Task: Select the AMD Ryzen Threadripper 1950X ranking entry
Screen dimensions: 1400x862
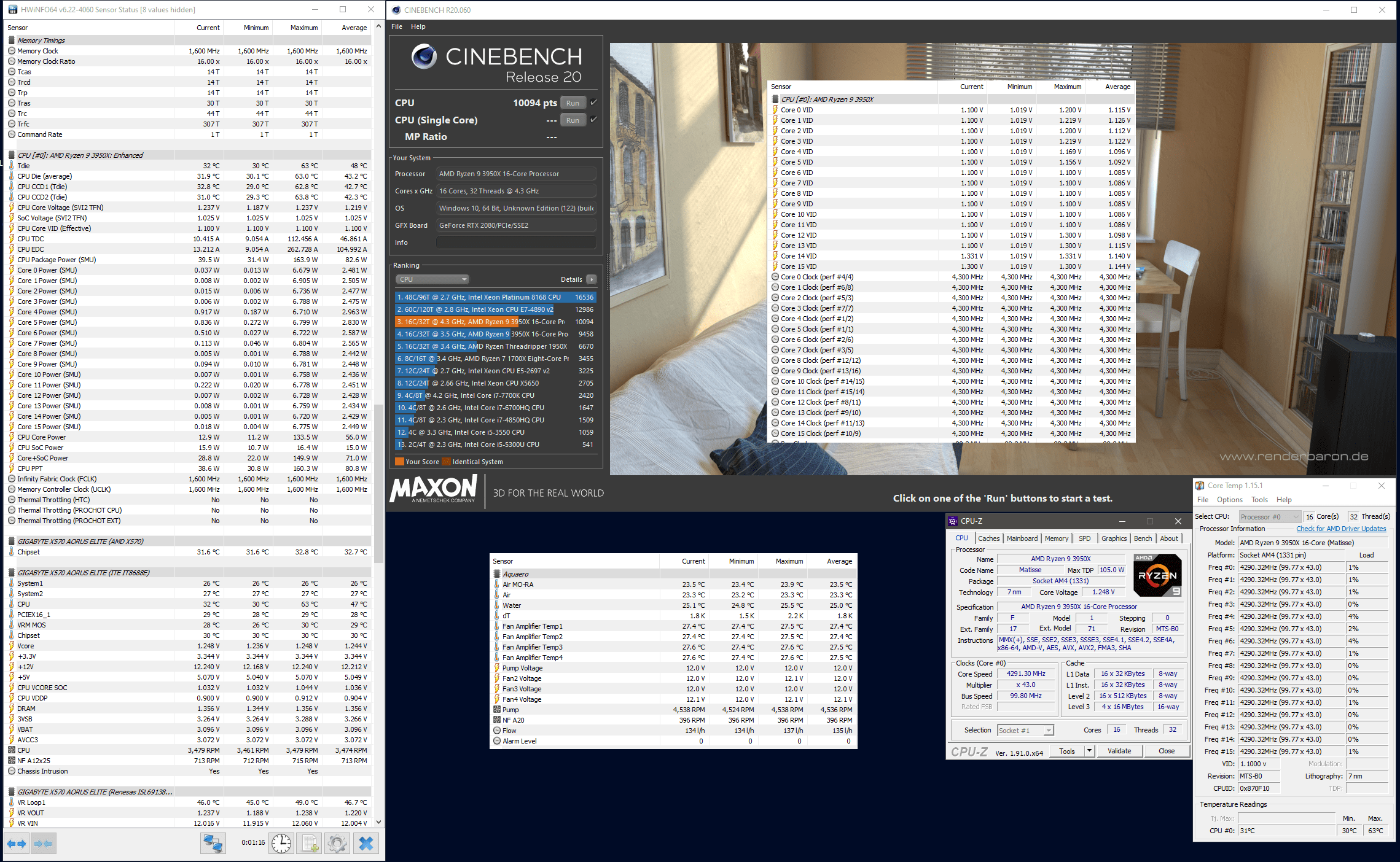Action: click(x=495, y=346)
